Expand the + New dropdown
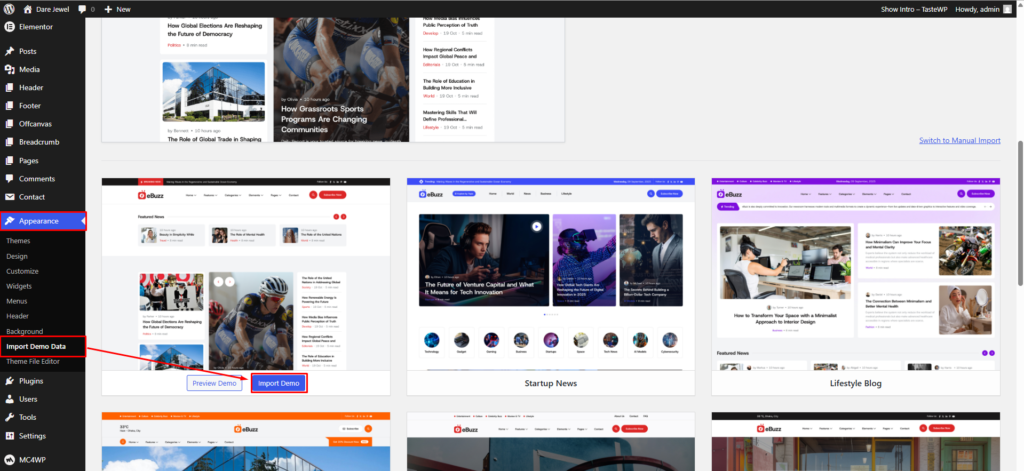This screenshot has height=471, width=1024. tap(117, 8)
